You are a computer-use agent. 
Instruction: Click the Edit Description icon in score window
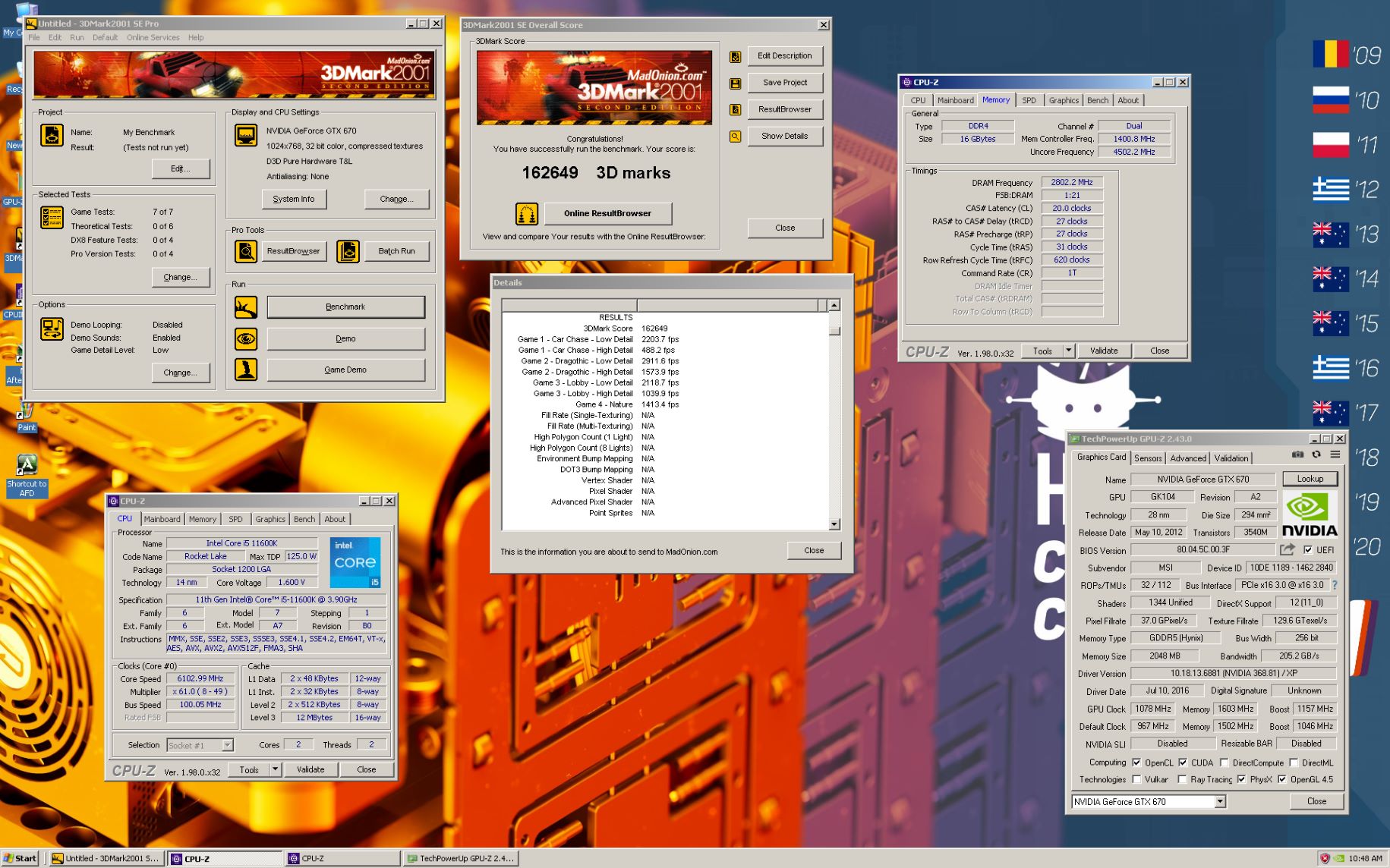735,57
